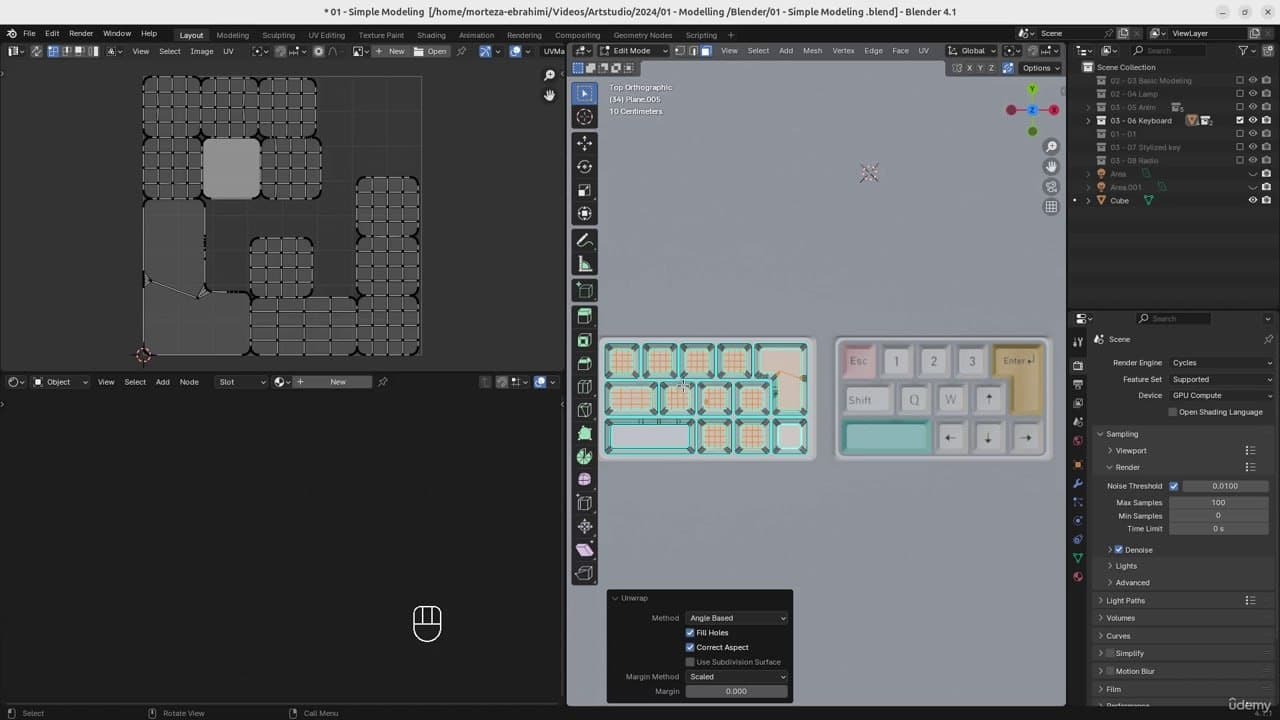The image size is (1280, 720).
Task: Enable vertex select mode in 3D viewport header
Action: [680, 51]
